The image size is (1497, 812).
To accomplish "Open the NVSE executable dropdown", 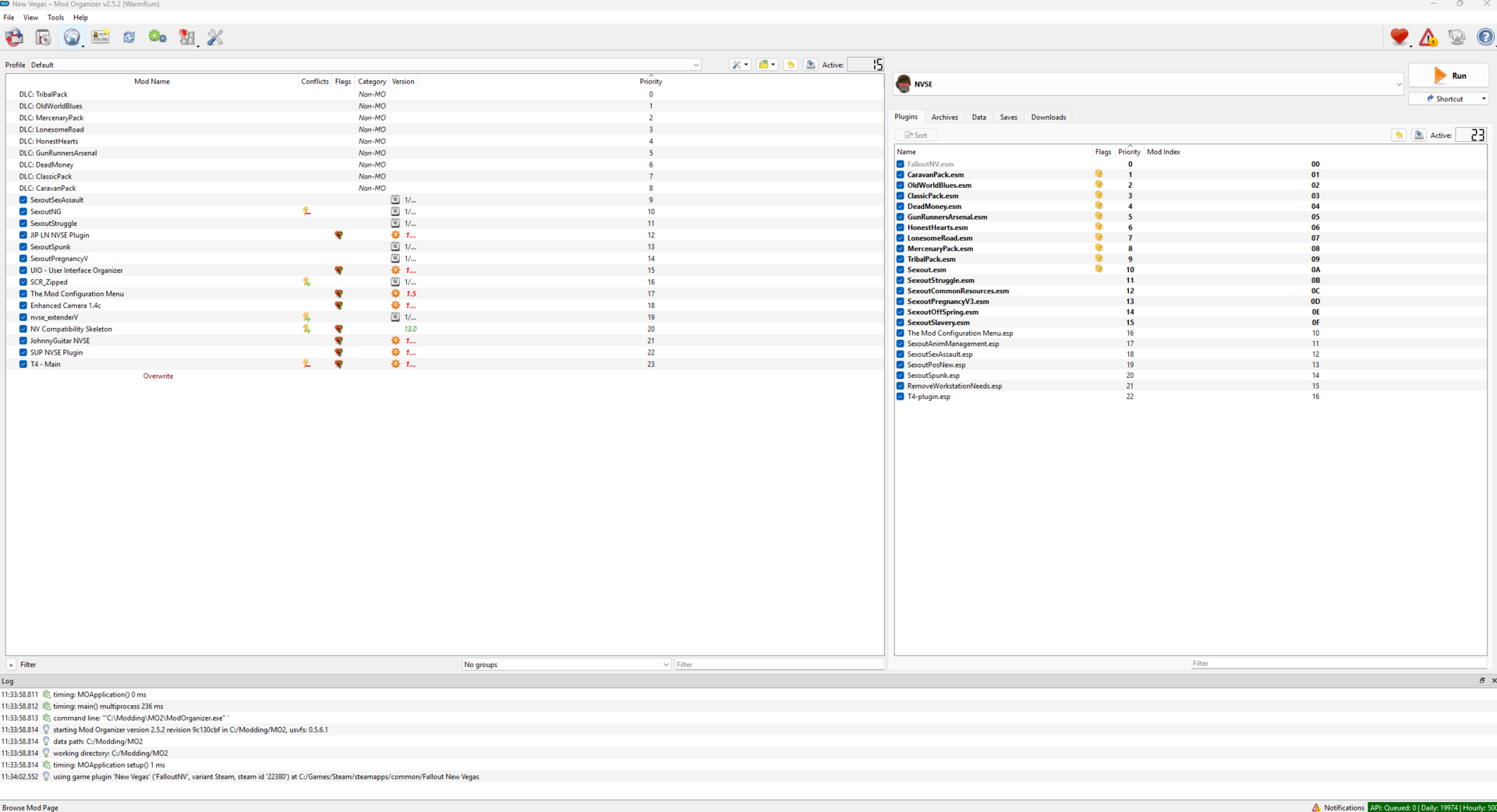I will tap(1149, 84).
